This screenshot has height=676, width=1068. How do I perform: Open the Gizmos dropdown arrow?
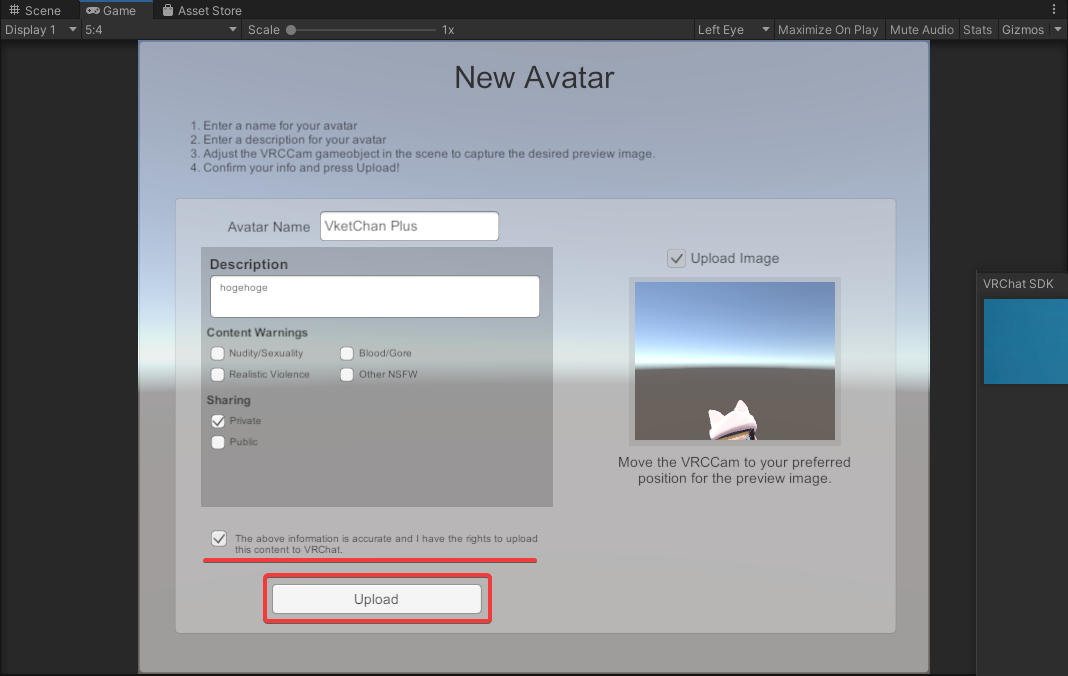(x=1058, y=30)
